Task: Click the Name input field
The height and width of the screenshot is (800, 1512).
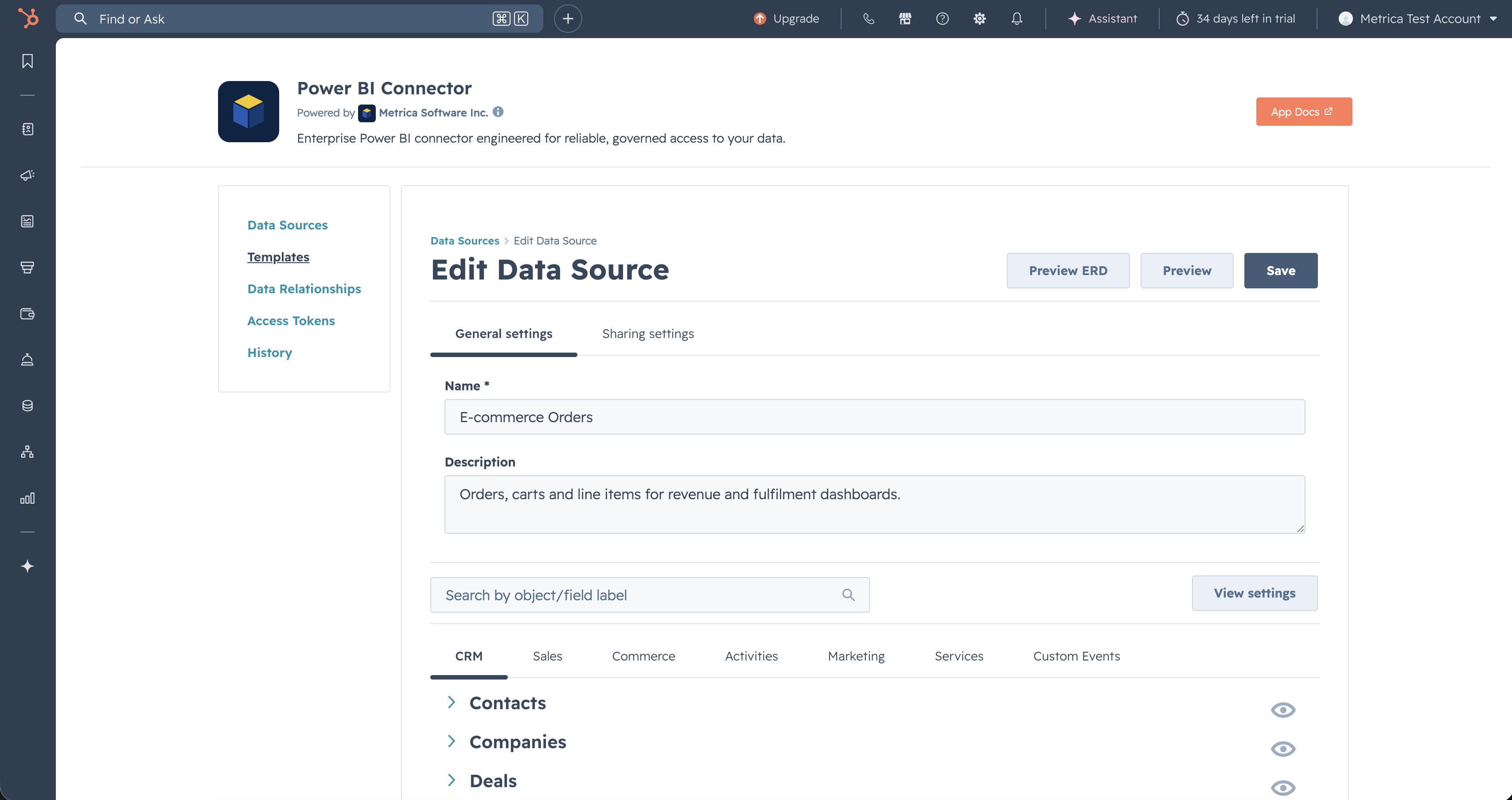Action: click(875, 417)
